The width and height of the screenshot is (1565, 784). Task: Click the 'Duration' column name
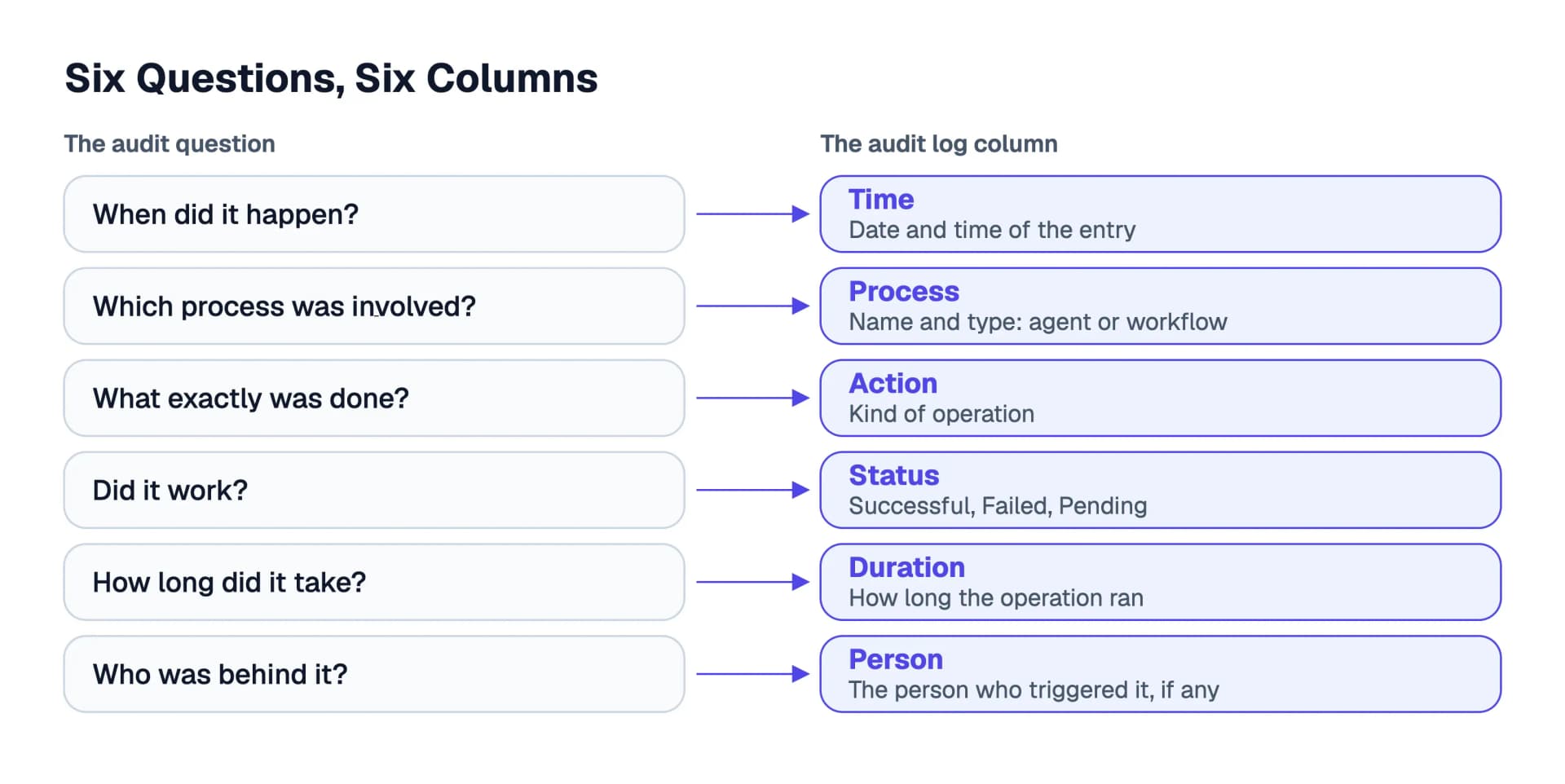[907, 568]
